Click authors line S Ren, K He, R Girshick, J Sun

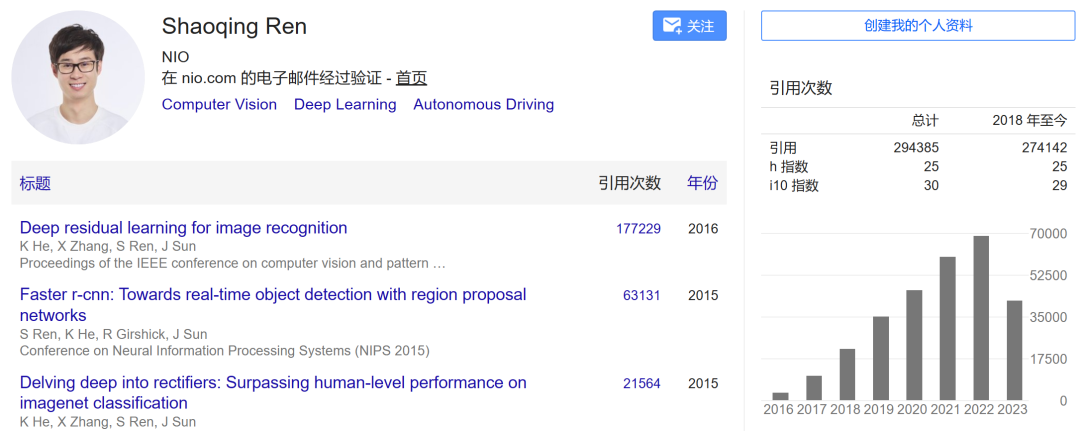pyautogui.click(x=114, y=335)
